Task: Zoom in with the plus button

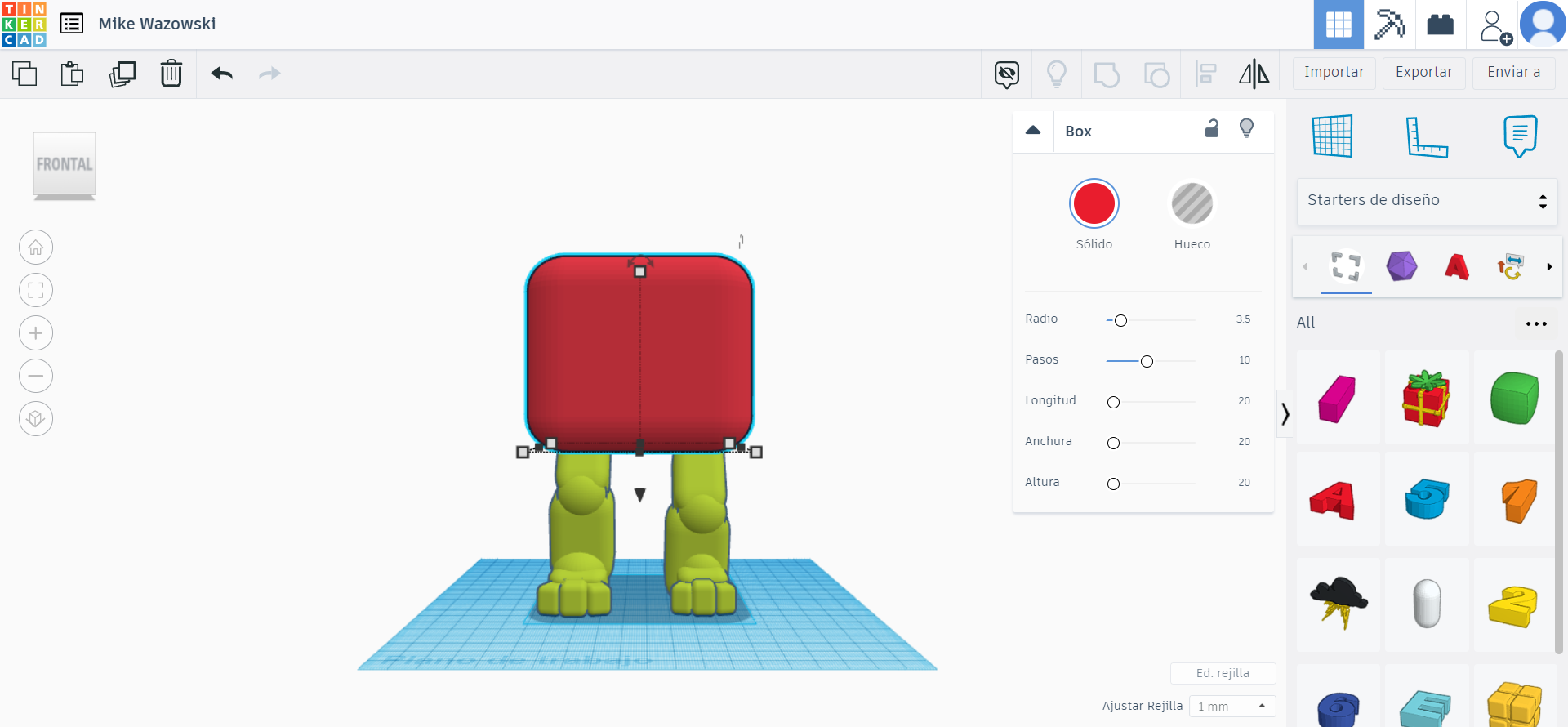Action: coord(36,333)
